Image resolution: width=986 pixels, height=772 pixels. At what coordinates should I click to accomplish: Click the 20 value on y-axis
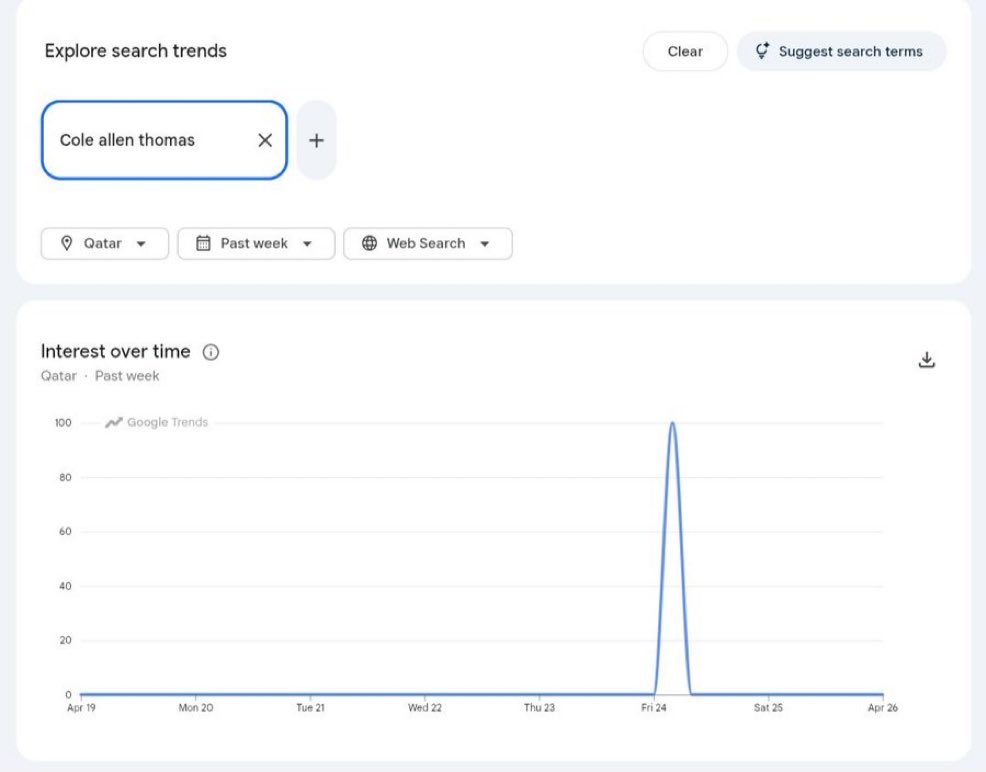65,641
